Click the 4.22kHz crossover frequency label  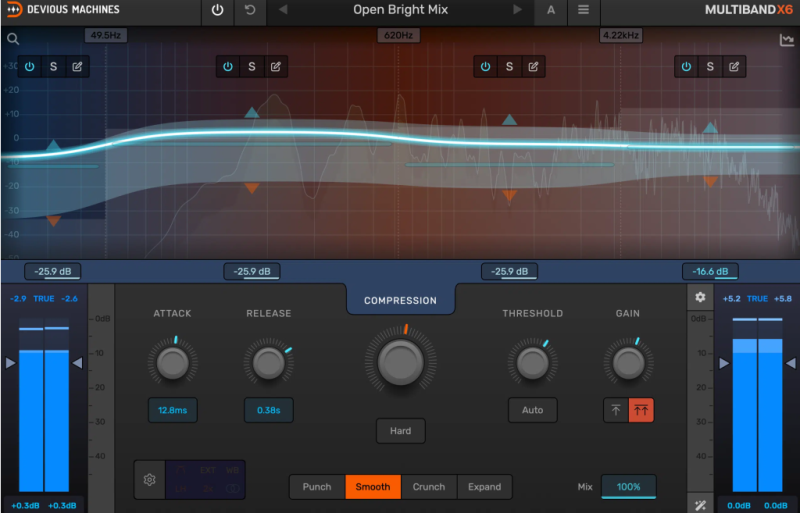tap(620, 35)
